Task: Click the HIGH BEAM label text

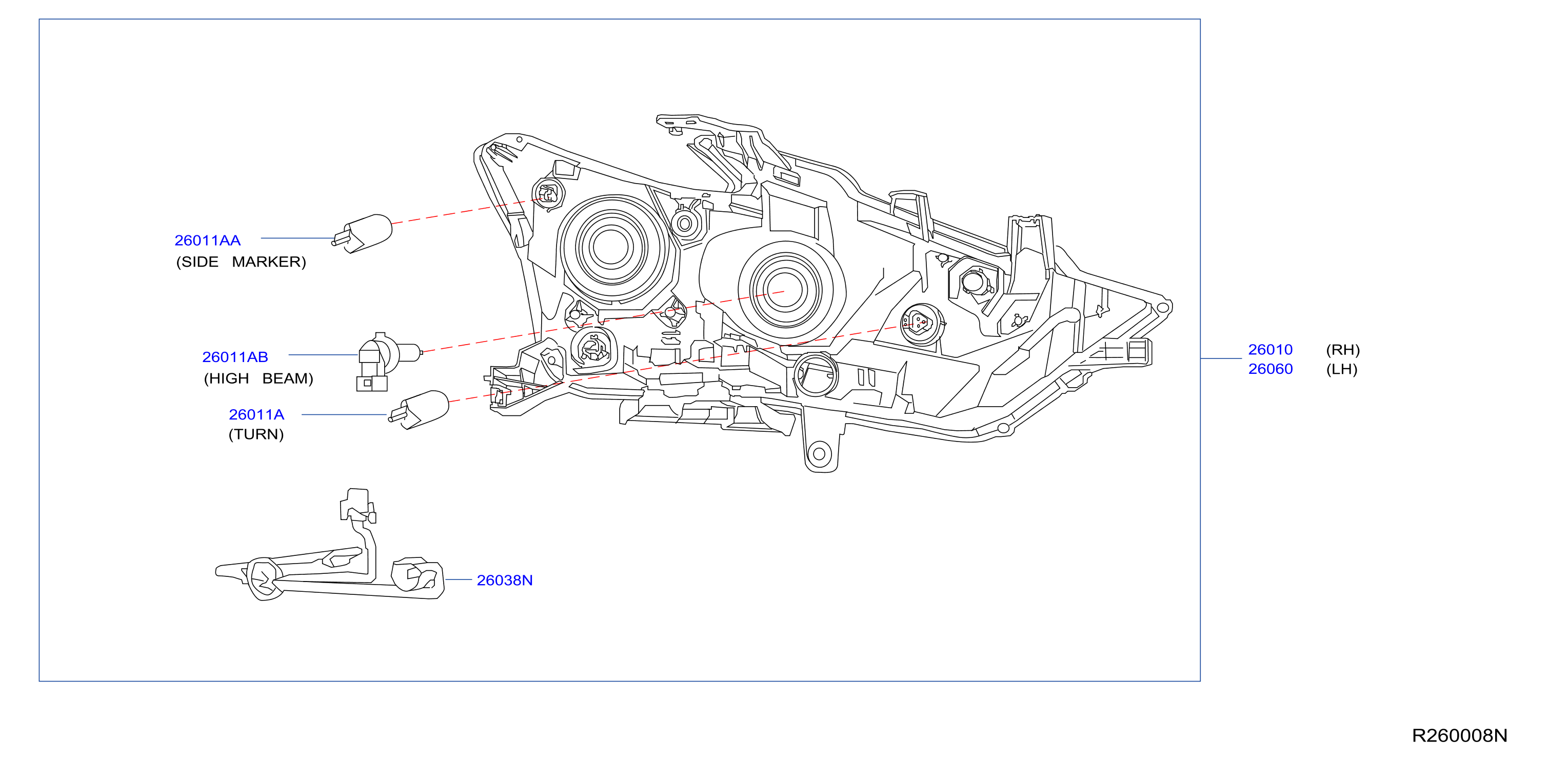Action: 259,379
